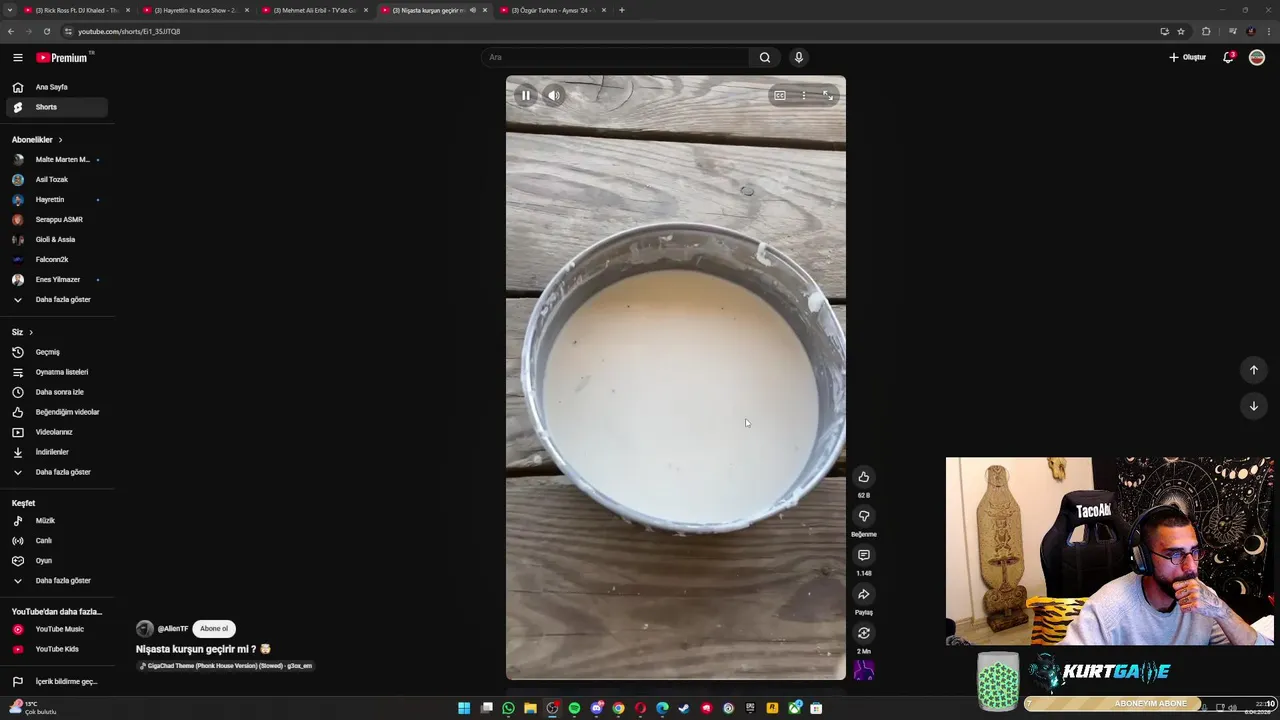The image size is (1280, 720).
Task: Open the Asil Tozak channel
Action: pos(57,180)
